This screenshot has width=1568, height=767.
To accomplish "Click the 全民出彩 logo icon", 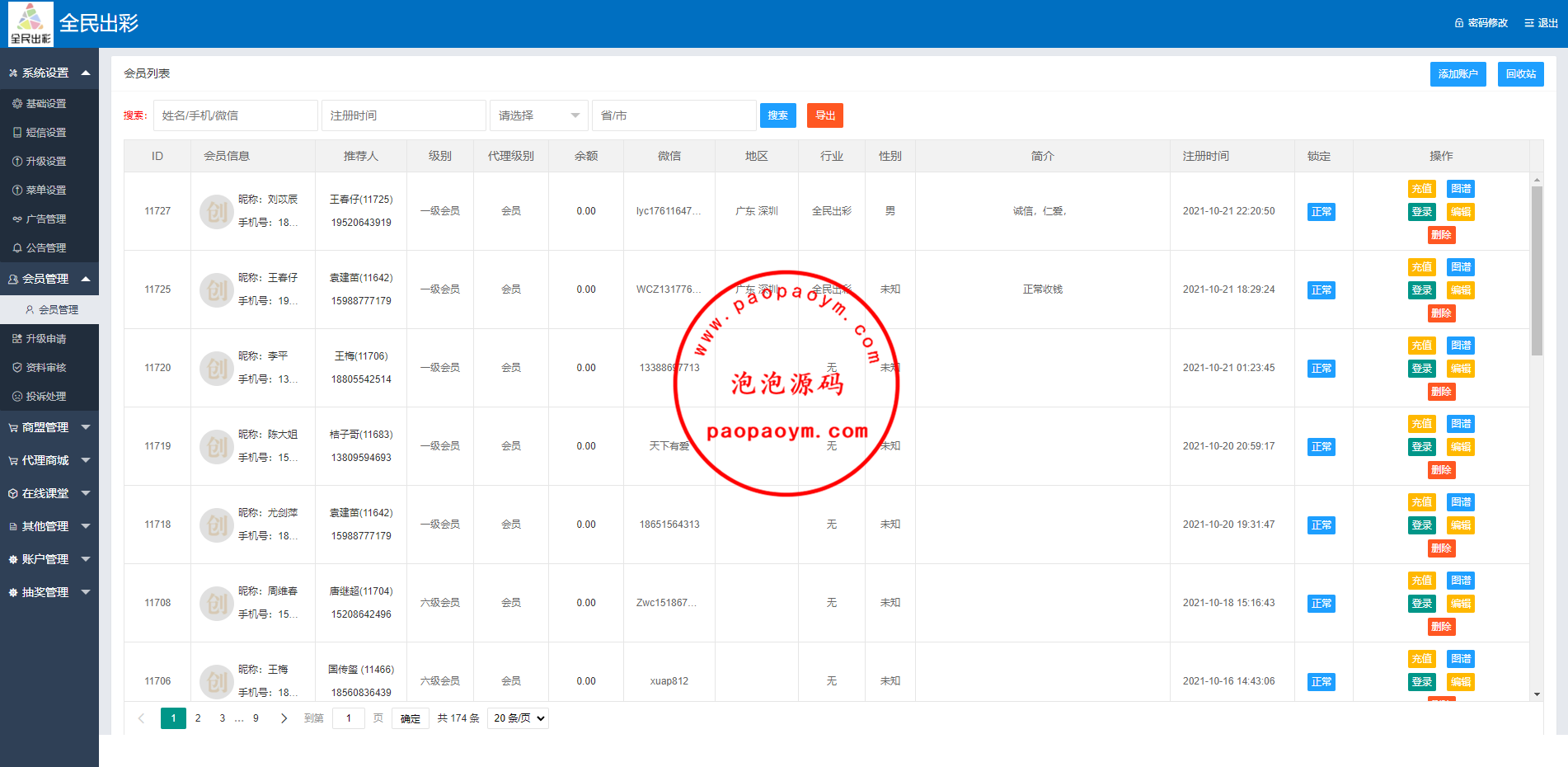I will [x=31, y=24].
